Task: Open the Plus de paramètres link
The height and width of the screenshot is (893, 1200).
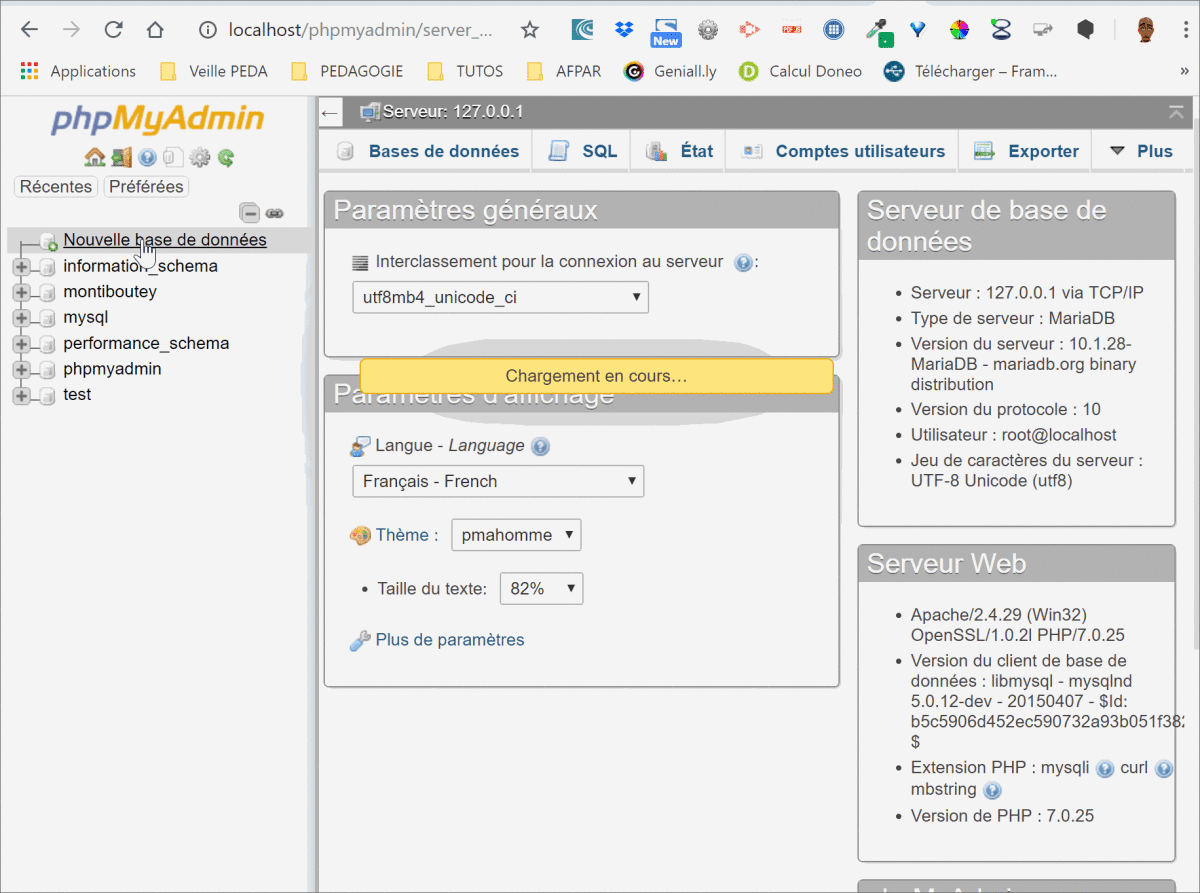Action: (450, 640)
